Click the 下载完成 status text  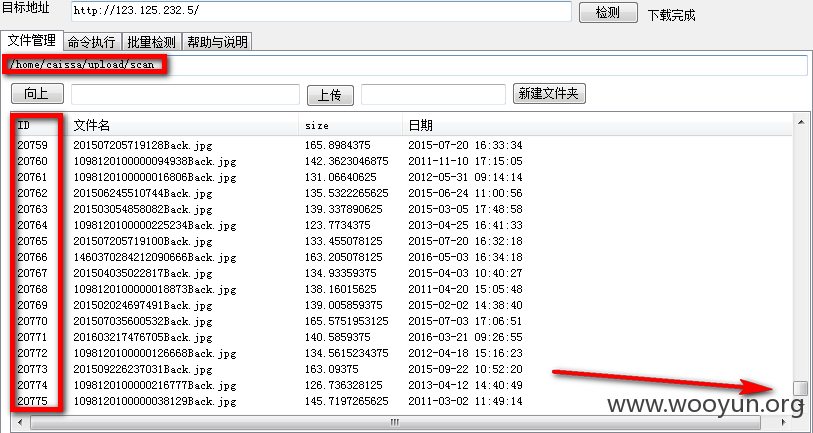(x=671, y=15)
